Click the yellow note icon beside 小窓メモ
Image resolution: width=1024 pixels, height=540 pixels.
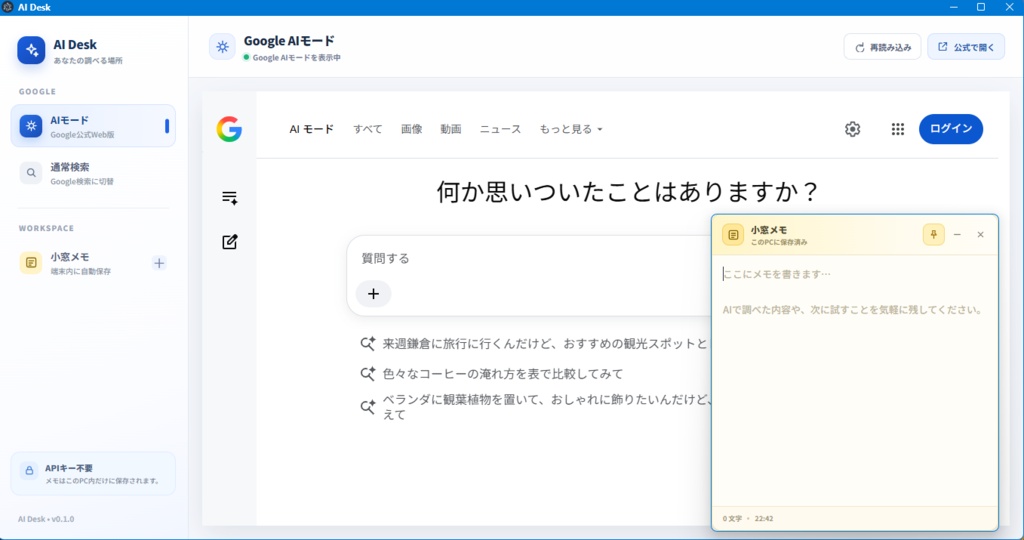pyautogui.click(x=31, y=263)
